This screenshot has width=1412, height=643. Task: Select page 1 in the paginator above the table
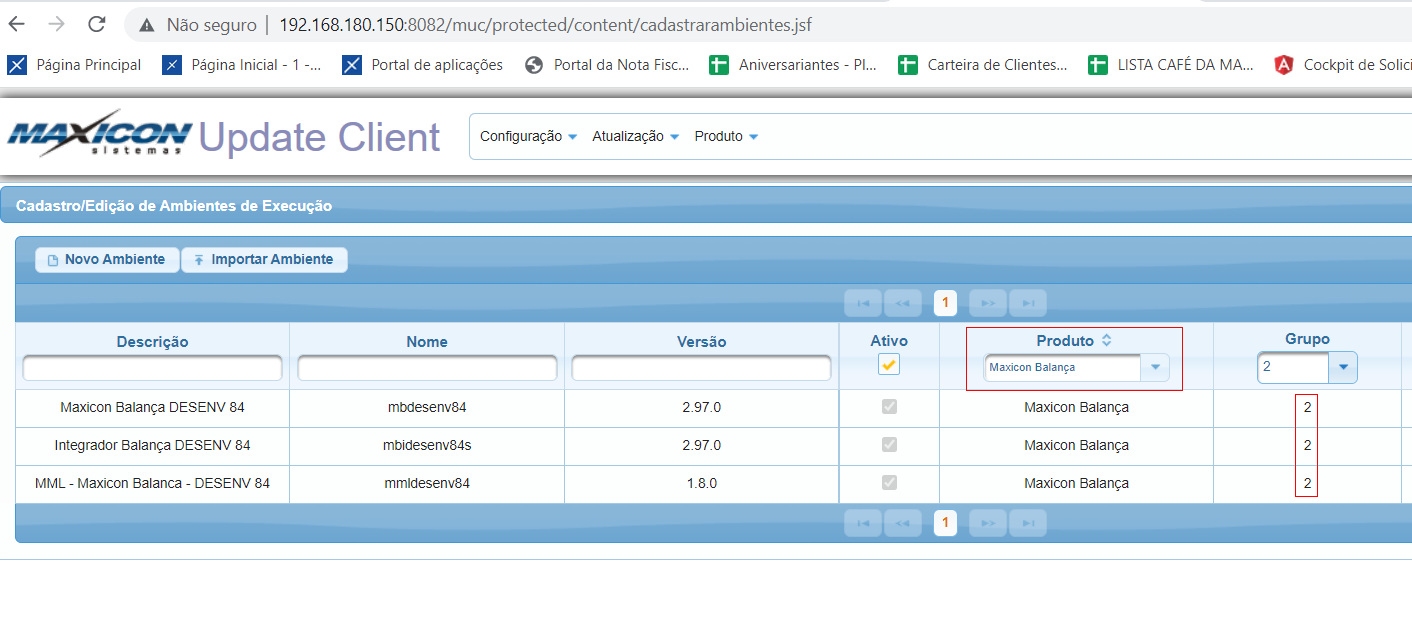coord(945,302)
